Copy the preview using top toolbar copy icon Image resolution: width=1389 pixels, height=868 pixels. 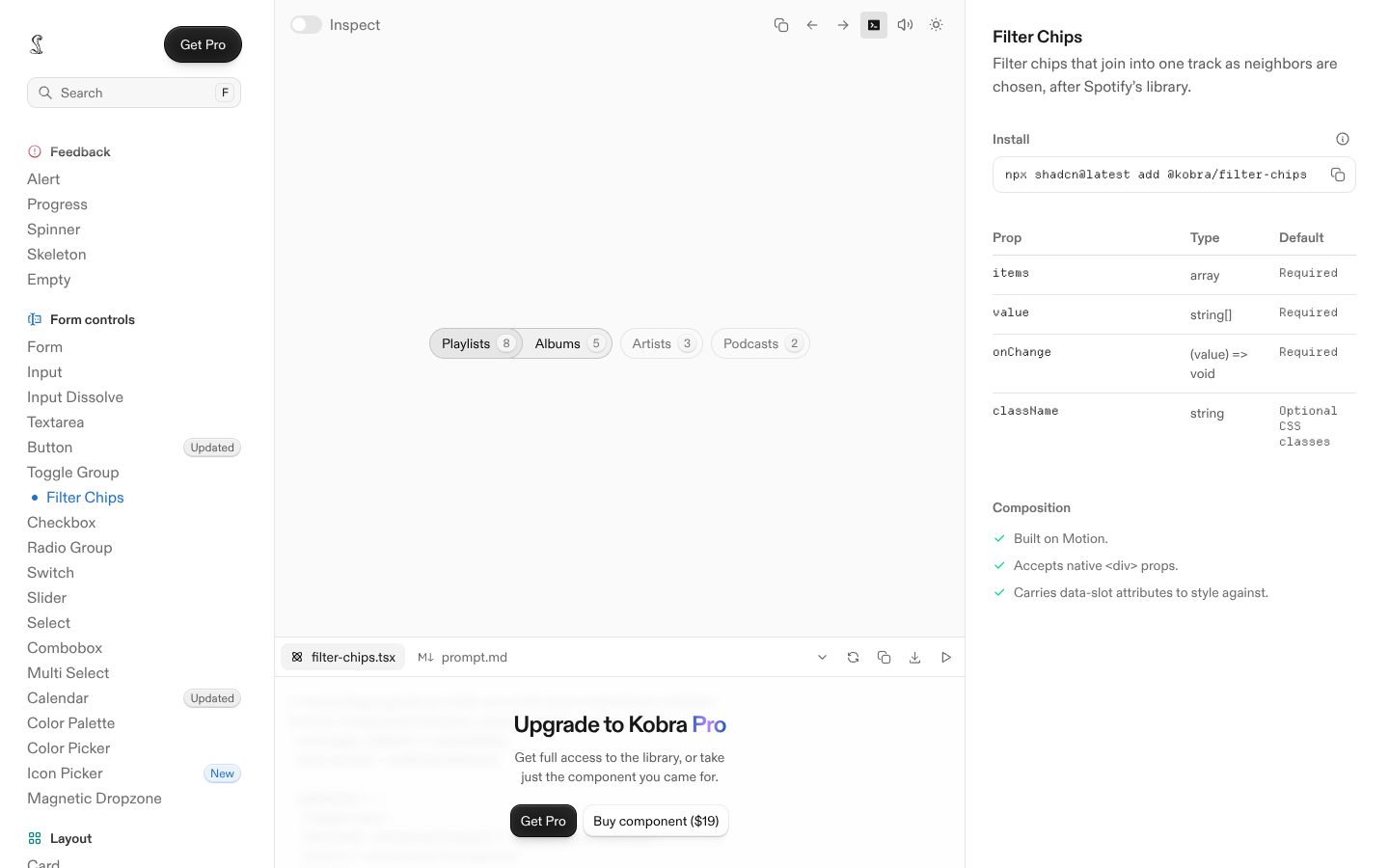(781, 25)
